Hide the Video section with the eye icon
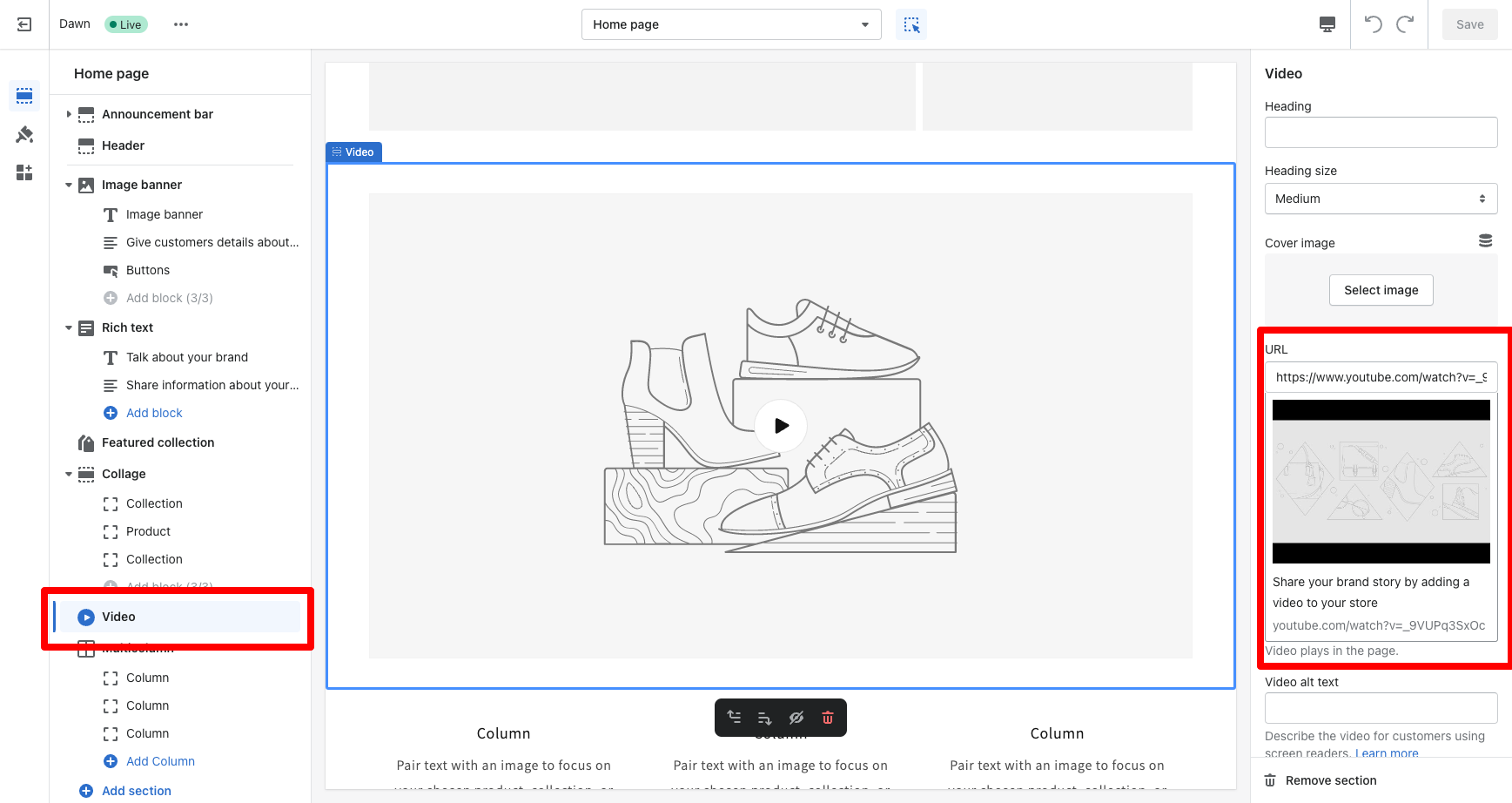Image resolution: width=1512 pixels, height=803 pixels. click(x=796, y=717)
